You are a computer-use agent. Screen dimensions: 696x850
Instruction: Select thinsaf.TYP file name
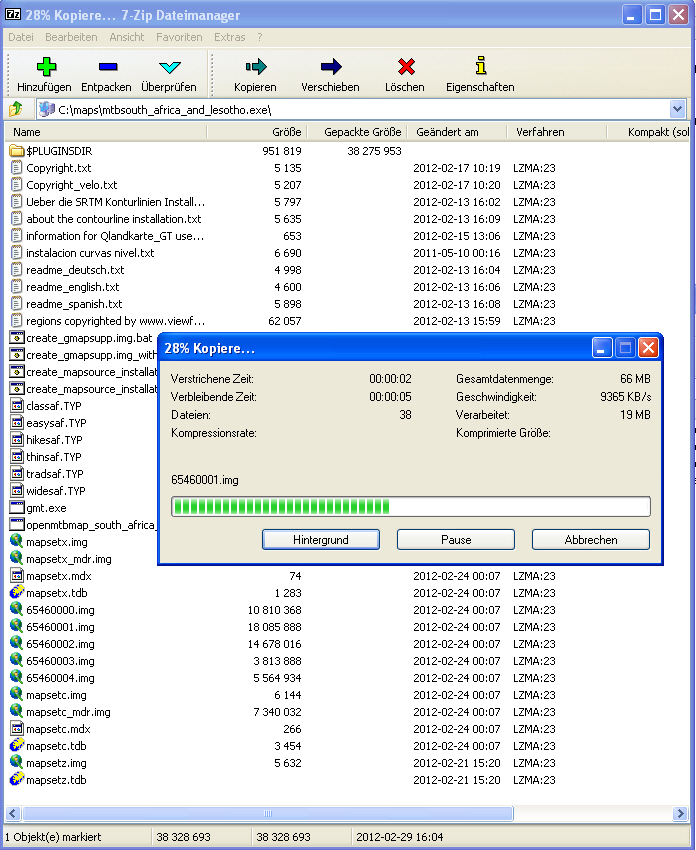click(x=54, y=456)
